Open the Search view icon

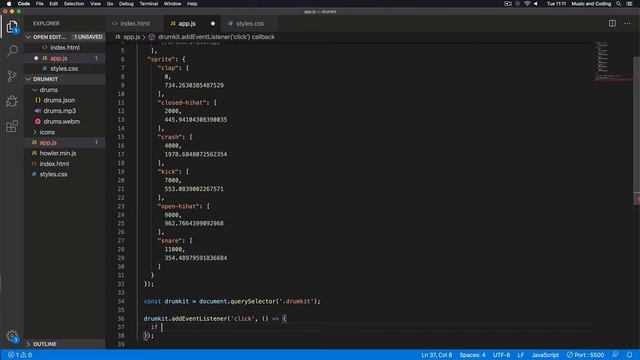click(12, 51)
